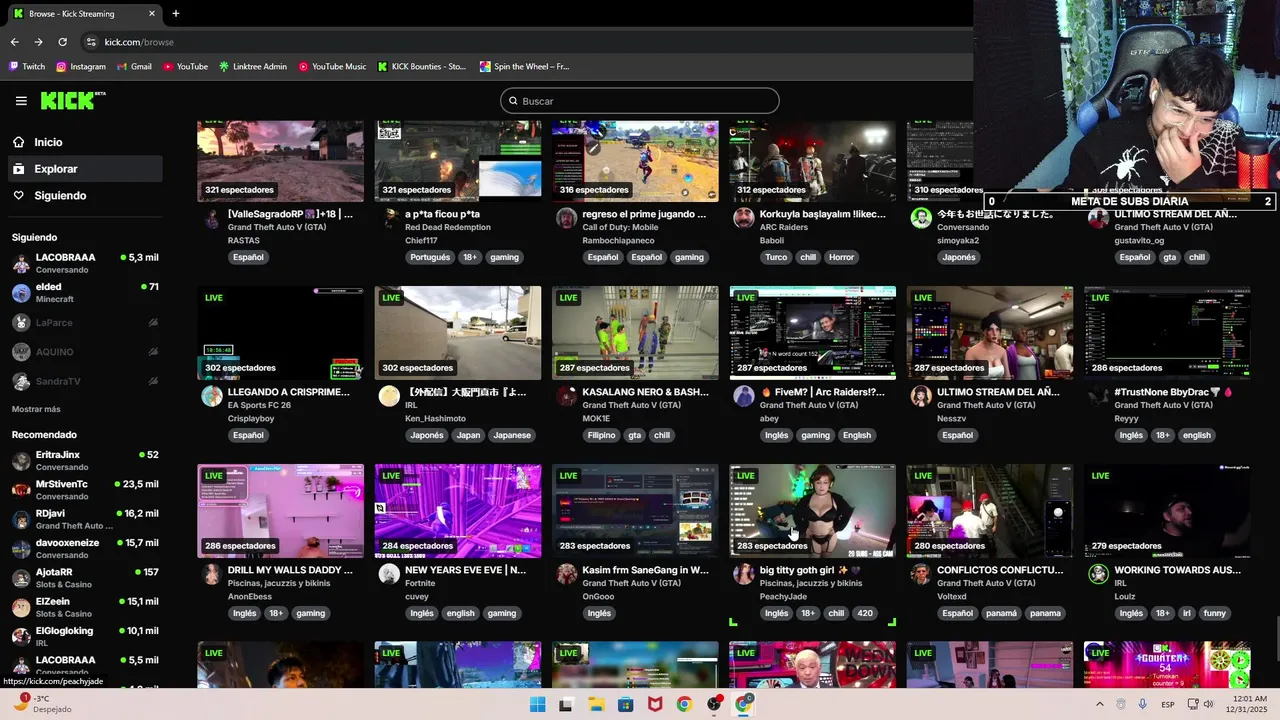The width and height of the screenshot is (1280, 720).
Task: Open LaParce offline channel
Action: 84,323
